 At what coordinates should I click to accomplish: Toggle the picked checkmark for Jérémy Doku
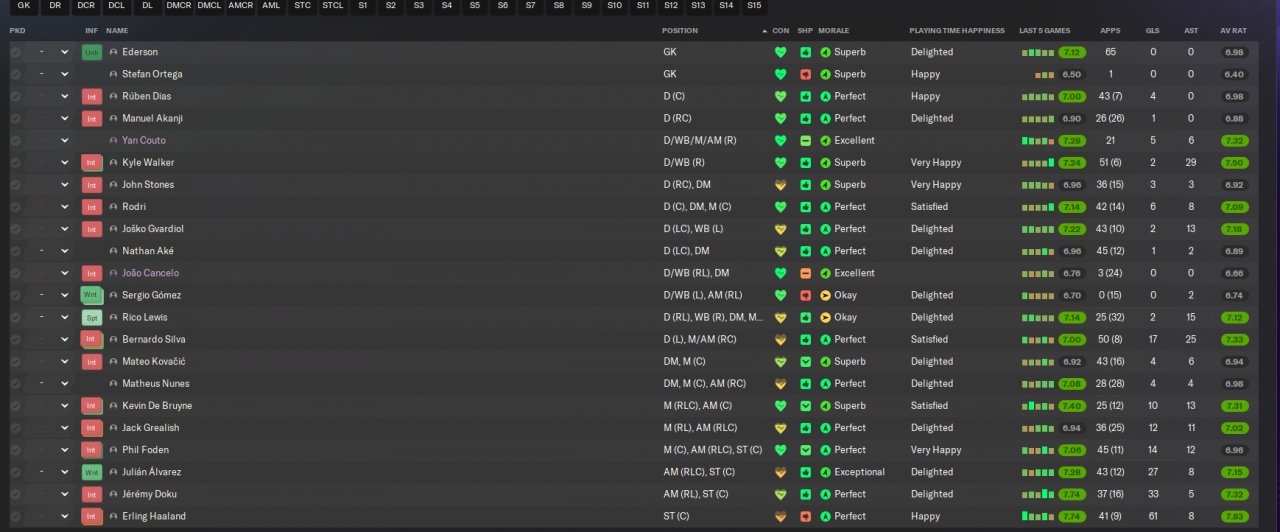tap(15, 494)
